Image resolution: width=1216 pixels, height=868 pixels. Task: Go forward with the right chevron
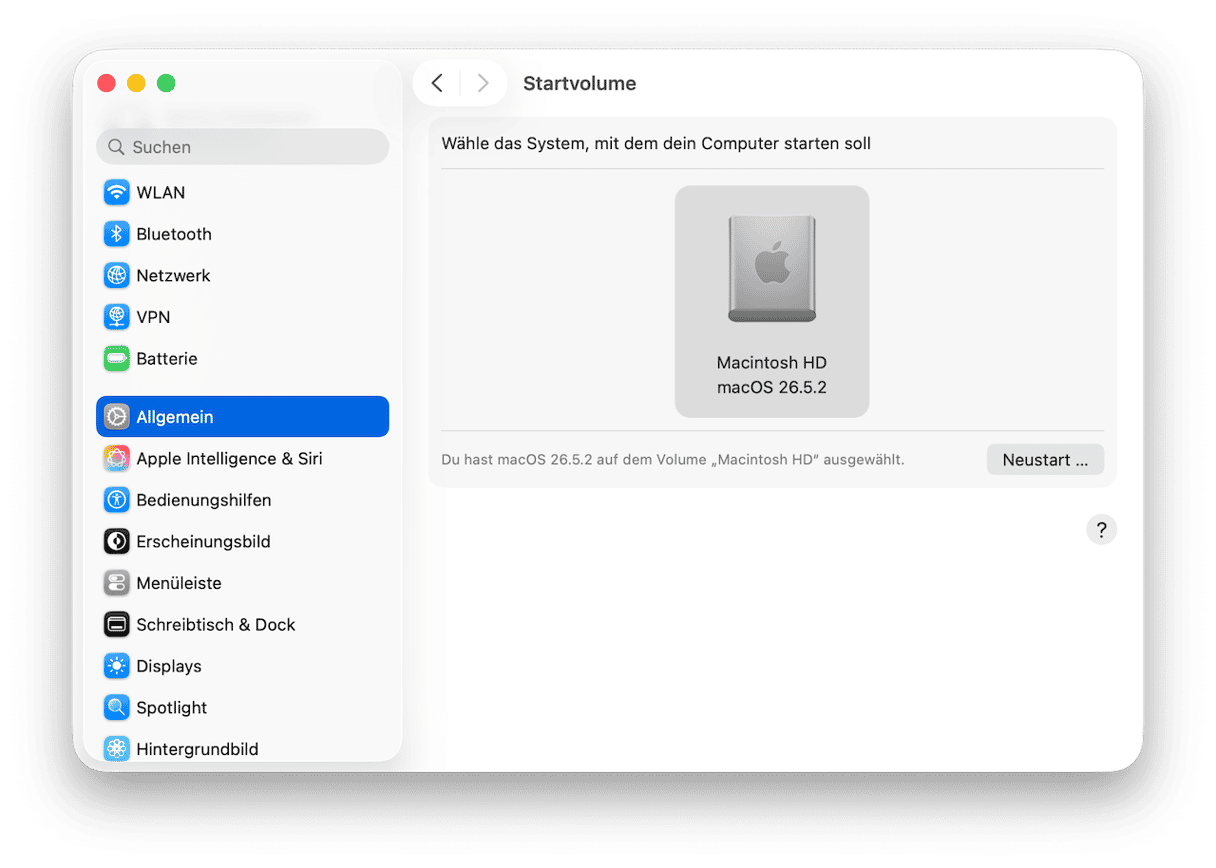tap(483, 83)
